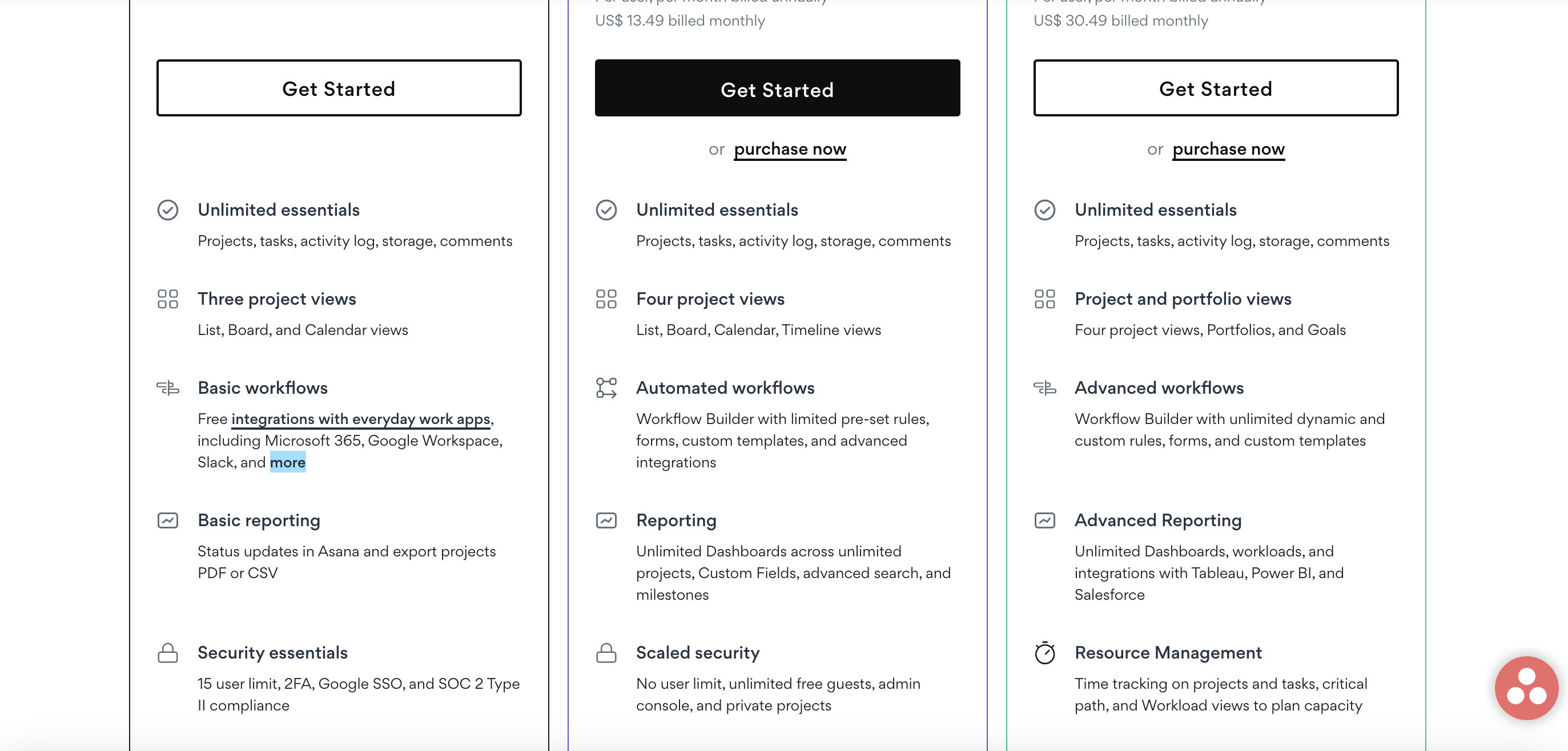Click checkmark icon beside first Unlimited essentials
1568x751 pixels.
tap(167, 210)
